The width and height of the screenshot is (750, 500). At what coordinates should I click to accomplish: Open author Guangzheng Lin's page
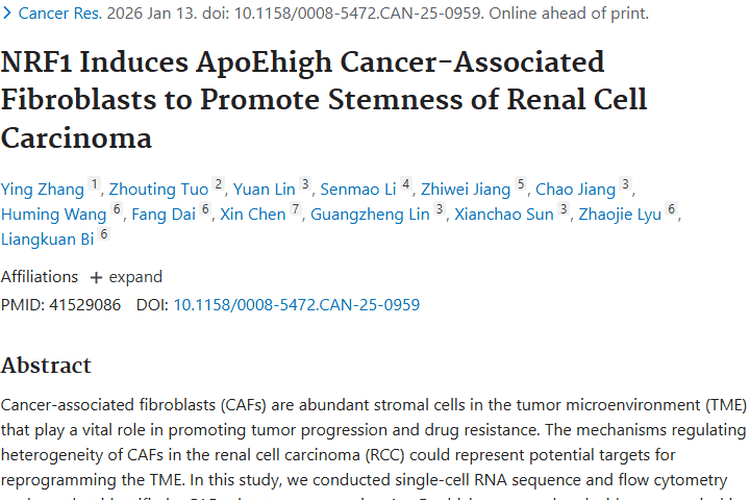pyautogui.click(x=370, y=214)
